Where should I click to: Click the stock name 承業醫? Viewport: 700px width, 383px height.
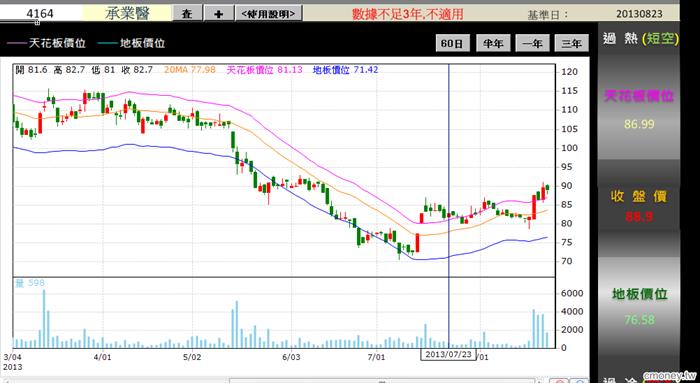(x=127, y=13)
